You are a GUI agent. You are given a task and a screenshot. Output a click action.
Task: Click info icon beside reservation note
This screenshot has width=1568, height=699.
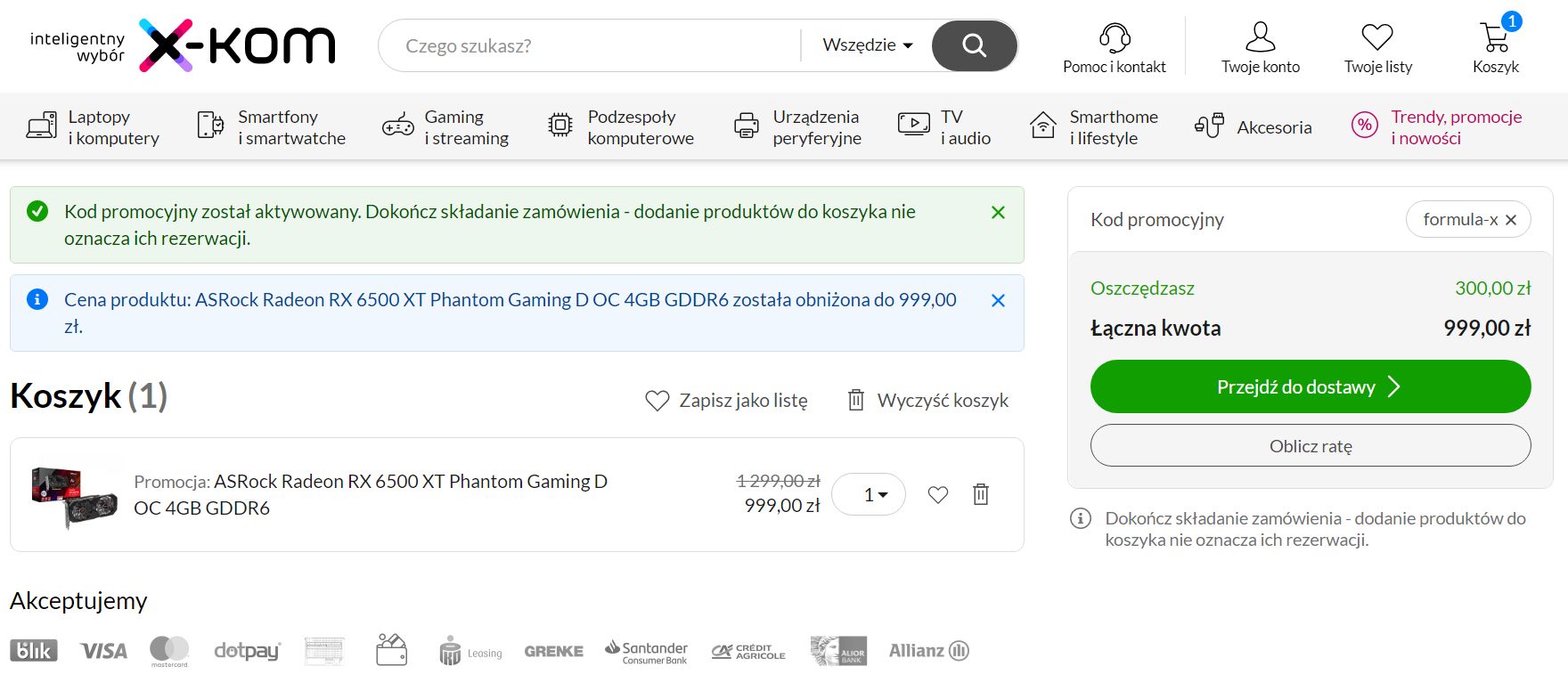pos(1081,518)
